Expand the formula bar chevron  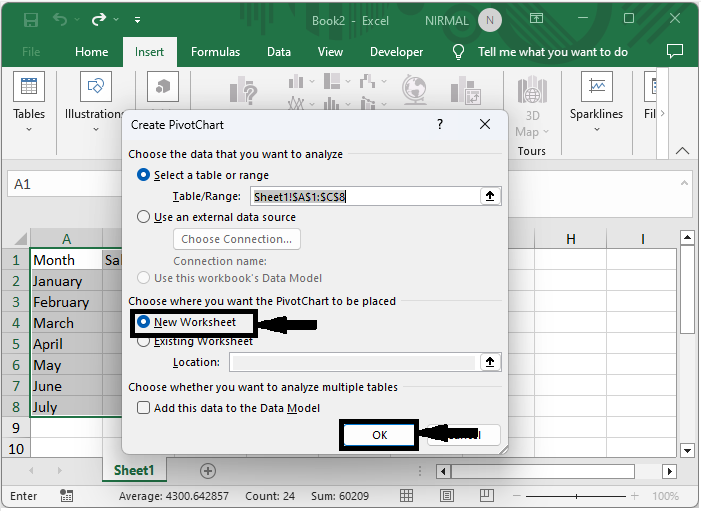684,183
